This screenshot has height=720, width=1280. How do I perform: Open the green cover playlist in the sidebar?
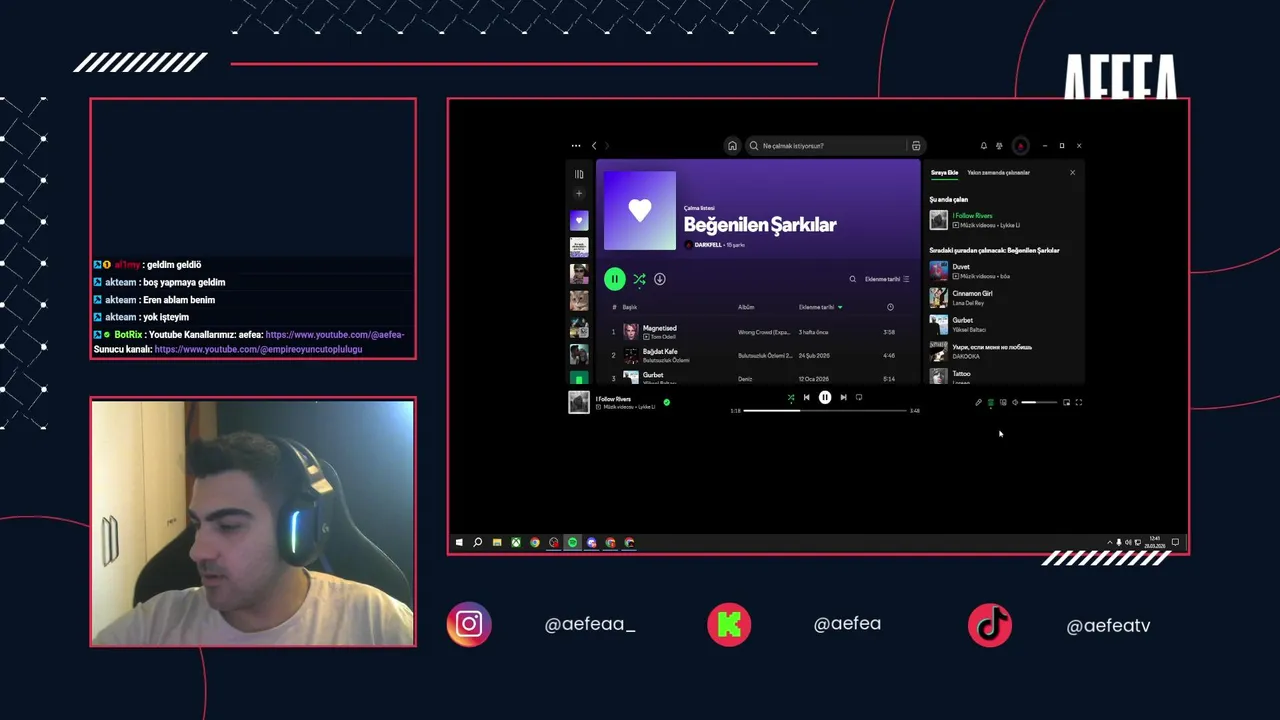tap(579, 378)
